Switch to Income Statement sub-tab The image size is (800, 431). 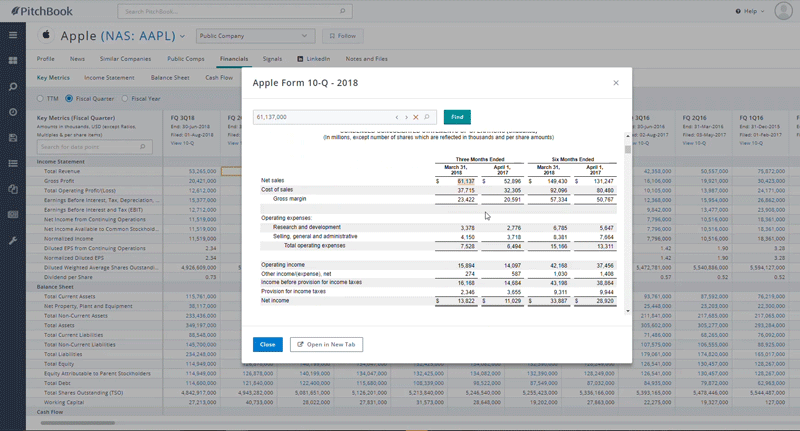tap(109, 78)
